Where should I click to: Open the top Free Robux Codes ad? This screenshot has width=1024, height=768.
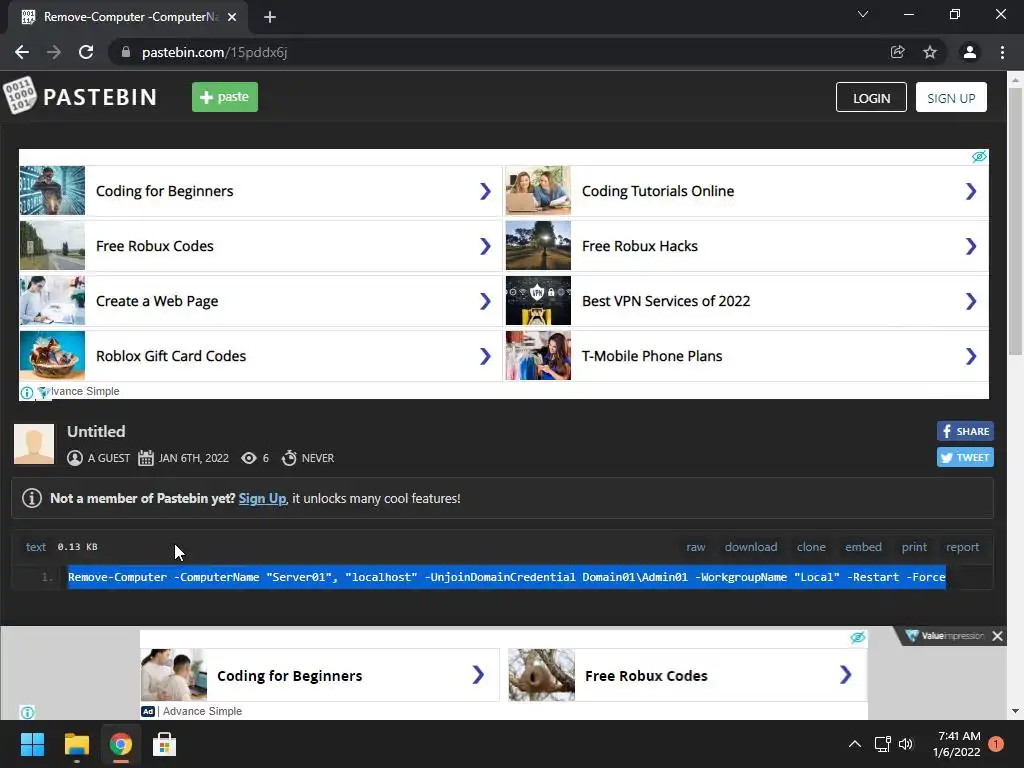point(260,246)
